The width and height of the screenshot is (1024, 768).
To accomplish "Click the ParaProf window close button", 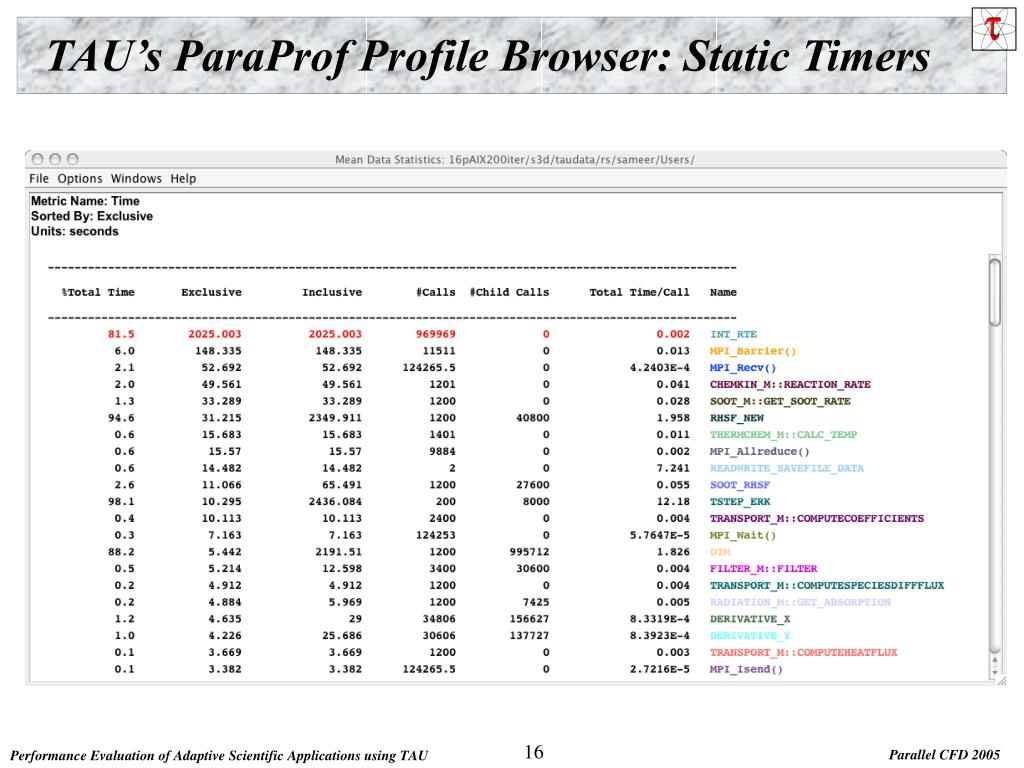I will tap(38, 159).
